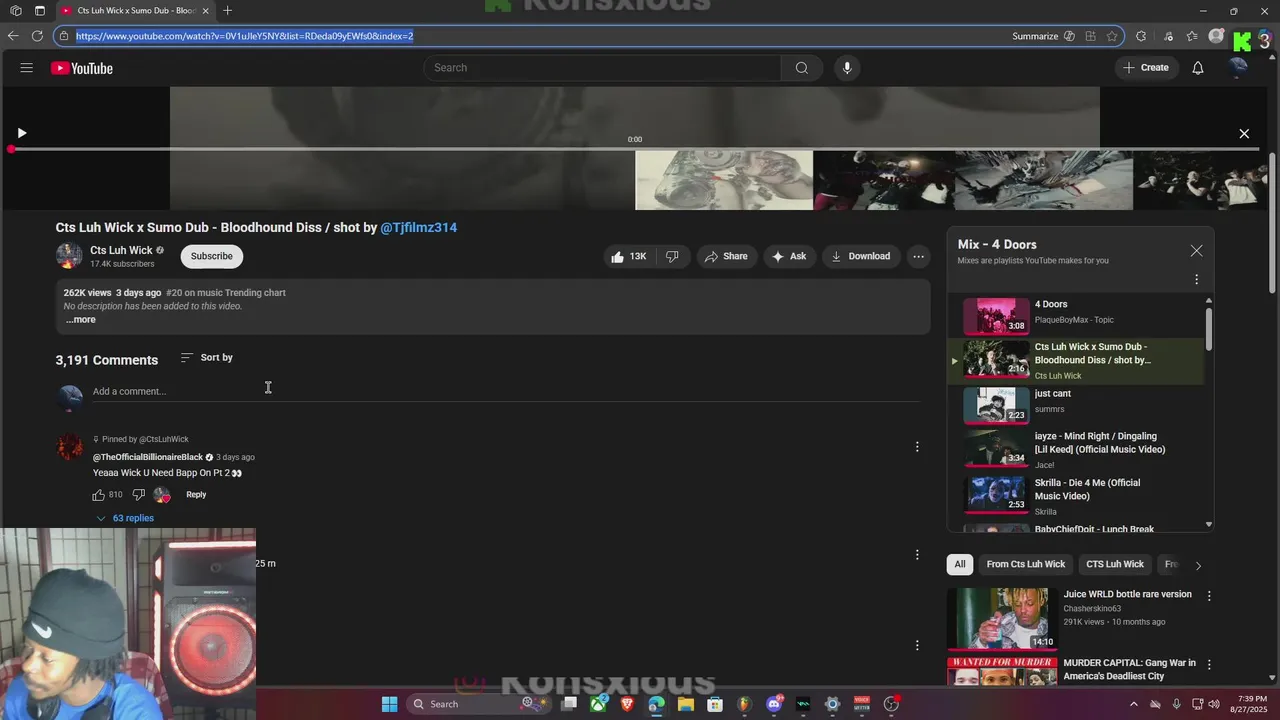The image size is (1280, 720).
Task: Expand the description with ...more
Action: 81,320
